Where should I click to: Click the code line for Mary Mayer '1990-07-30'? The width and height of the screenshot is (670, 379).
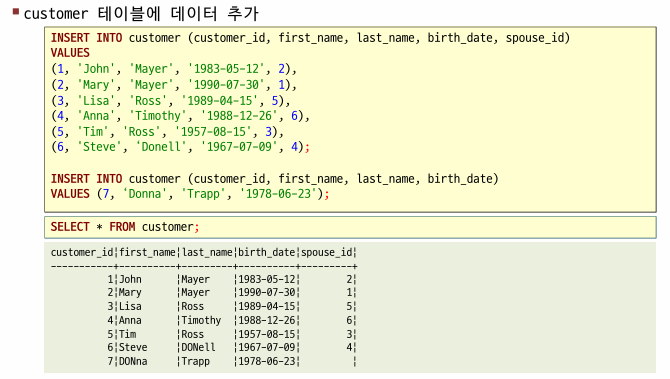(173, 85)
